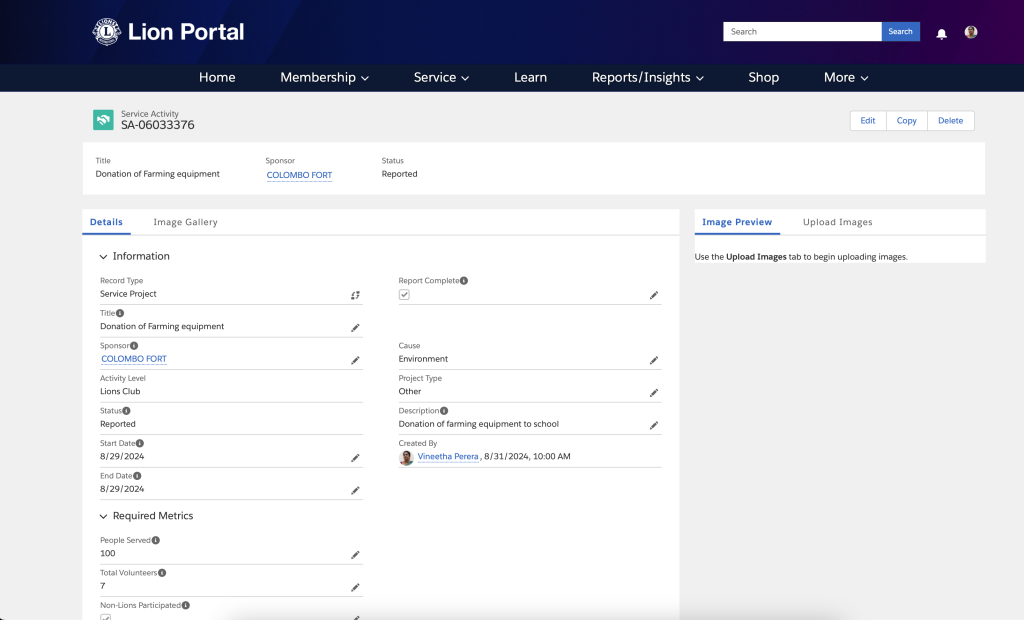Switch to the Details tab
1024x620 pixels.
pyautogui.click(x=106, y=222)
